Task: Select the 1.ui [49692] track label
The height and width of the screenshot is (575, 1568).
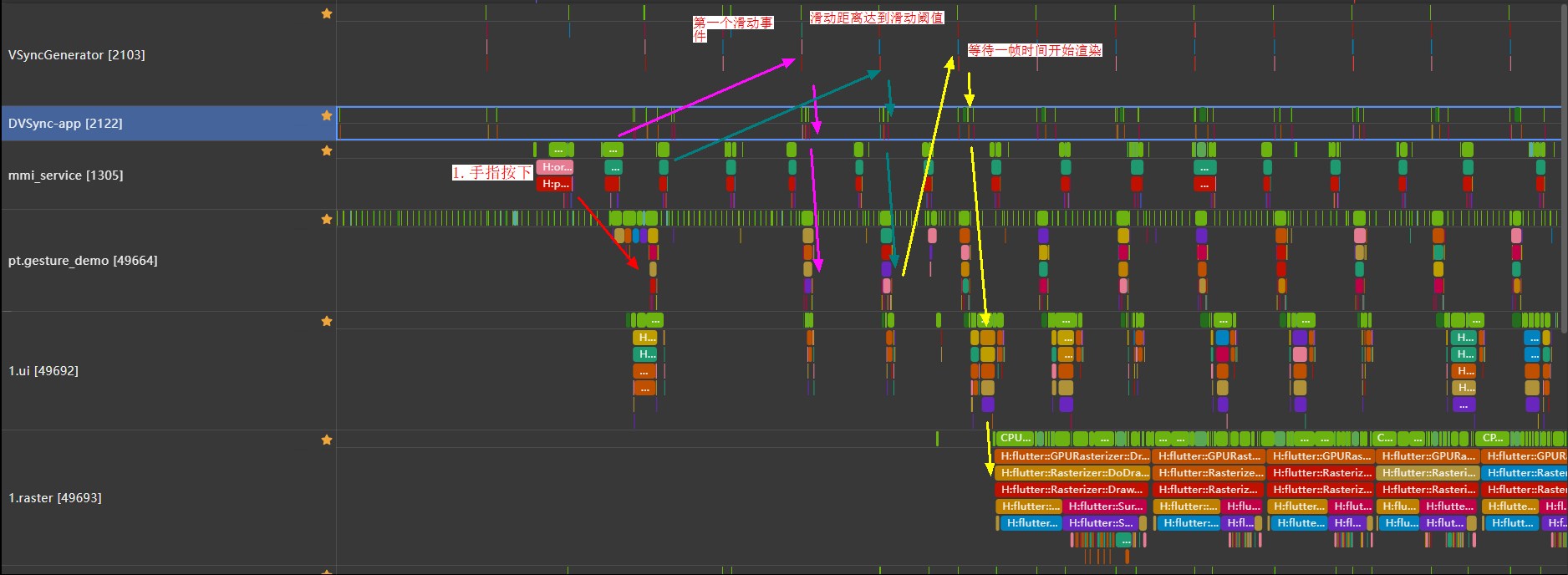Action: pyautogui.click(x=43, y=371)
